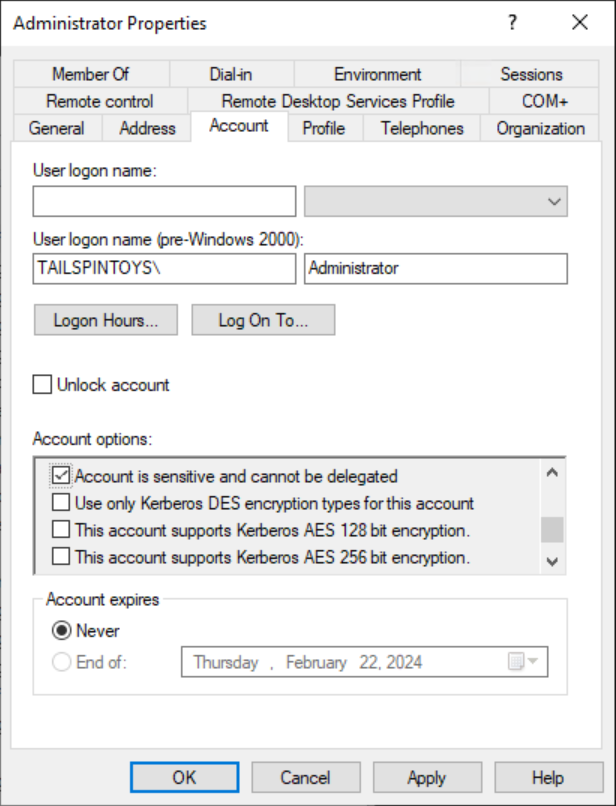The image size is (616, 806).
Task: Click the question mark help icon
Action: click(512, 23)
